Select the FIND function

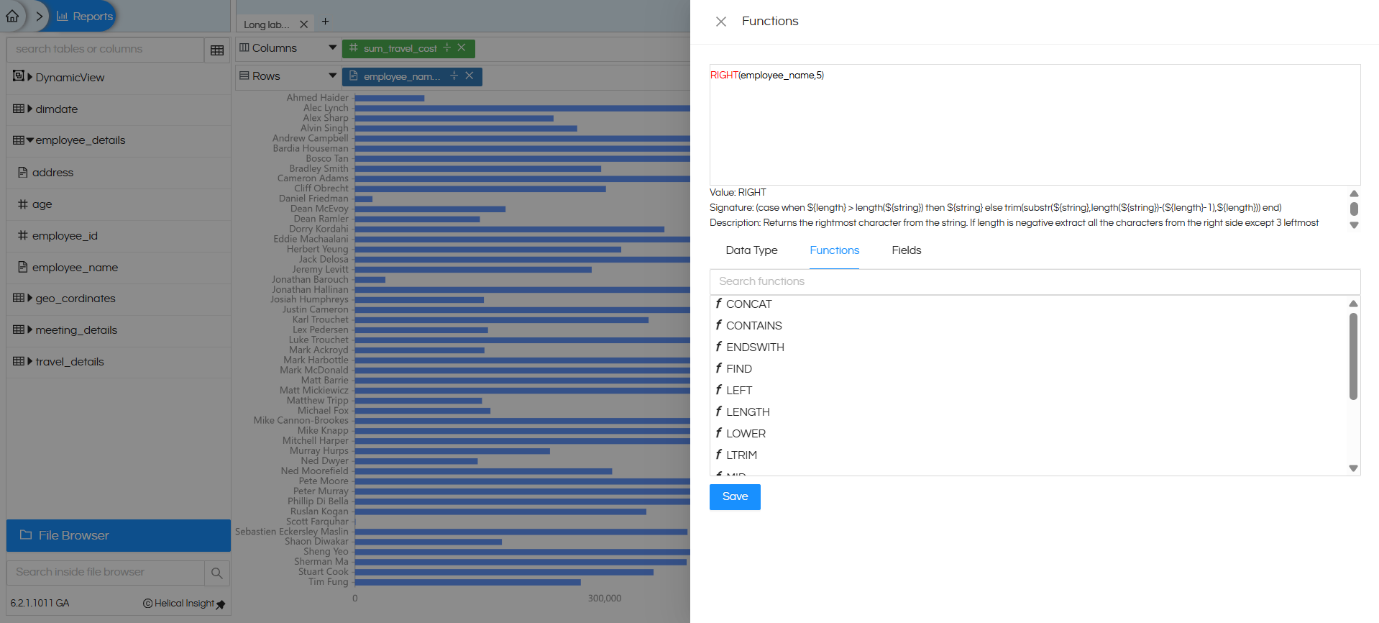point(739,369)
